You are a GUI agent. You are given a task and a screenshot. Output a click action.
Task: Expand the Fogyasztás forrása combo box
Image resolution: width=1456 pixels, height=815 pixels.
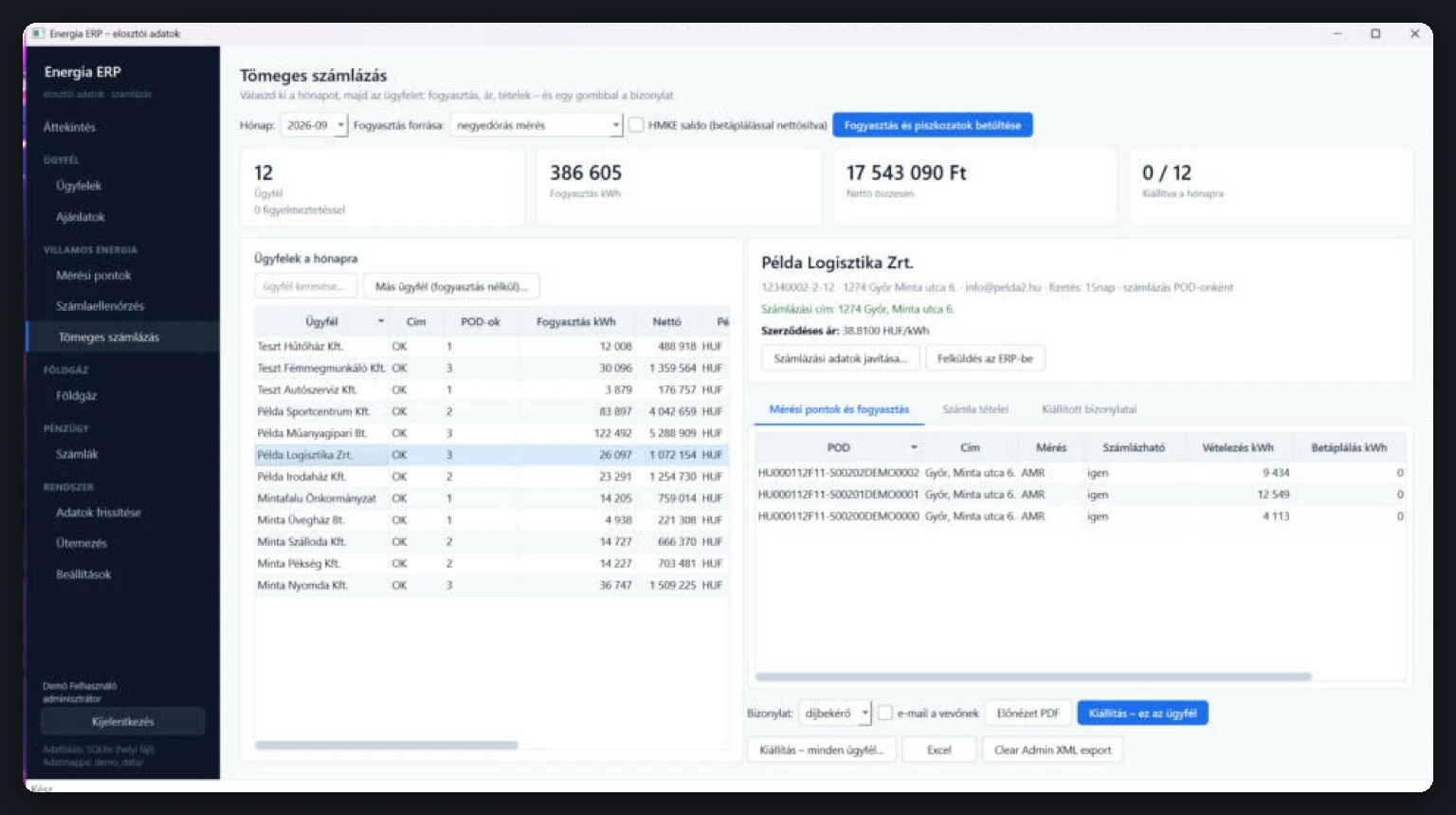(537, 125)
